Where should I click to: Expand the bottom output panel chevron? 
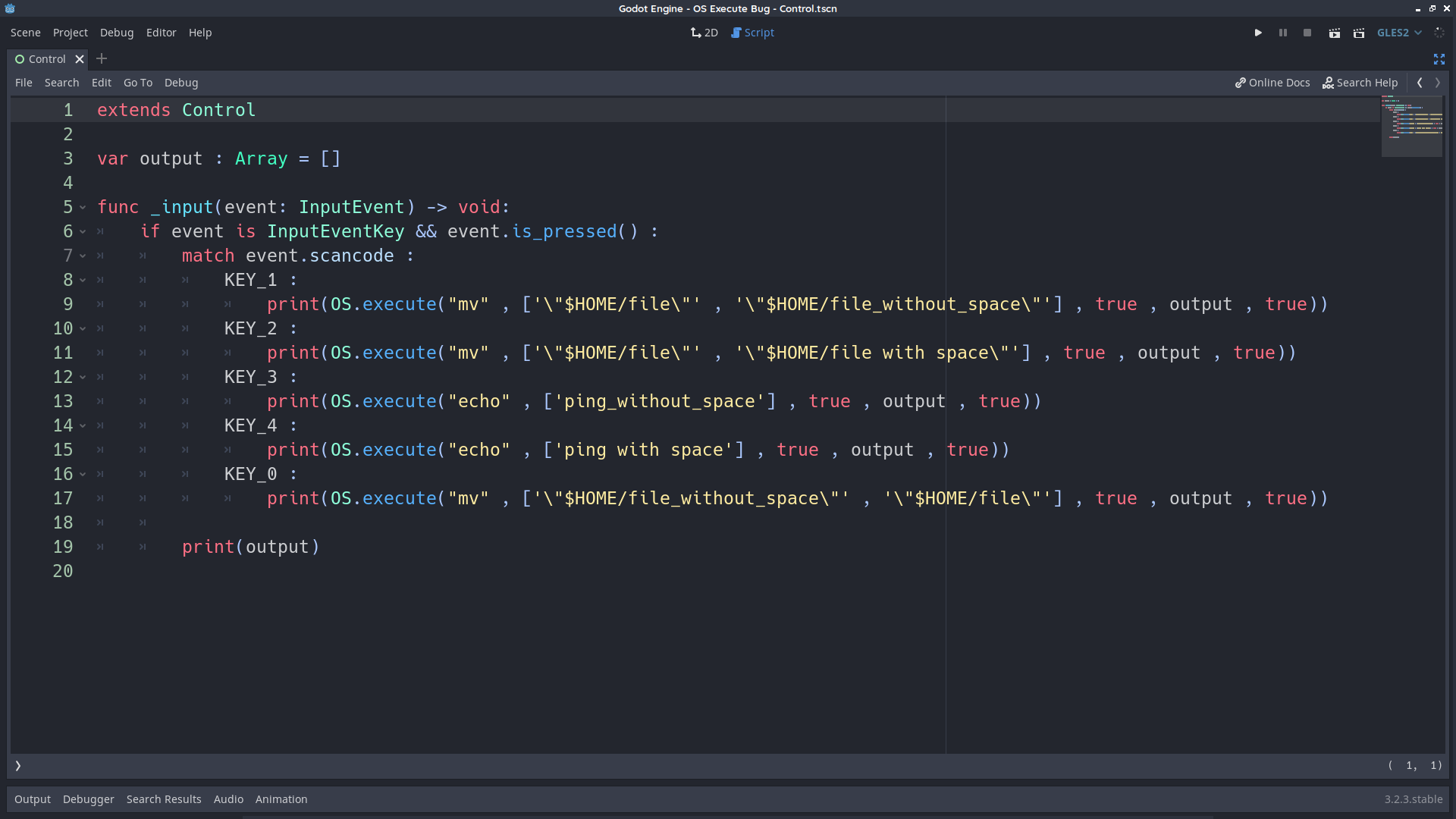[x=17, y=766]
